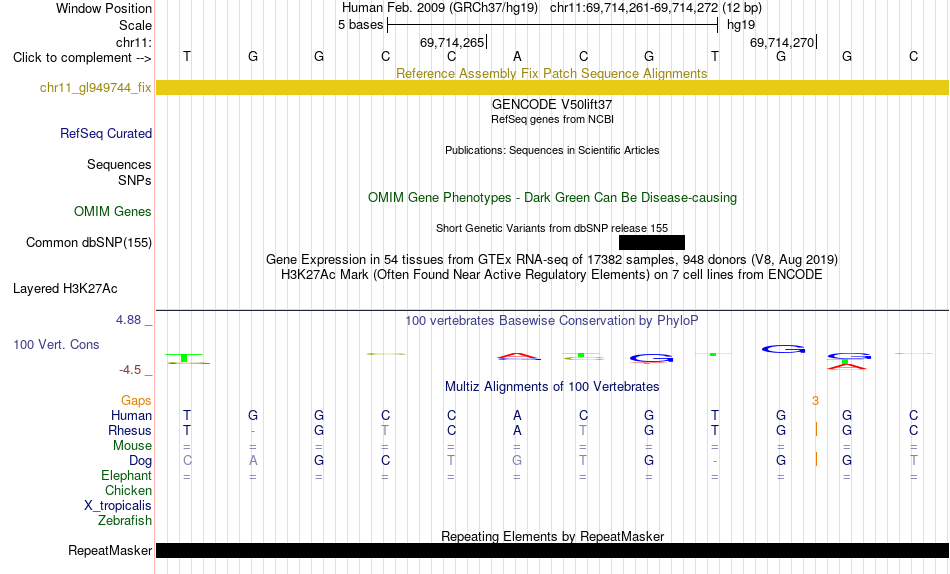Click the red A PhyloP conservation logo
950x574 pixels.
[x=518, y=356]
